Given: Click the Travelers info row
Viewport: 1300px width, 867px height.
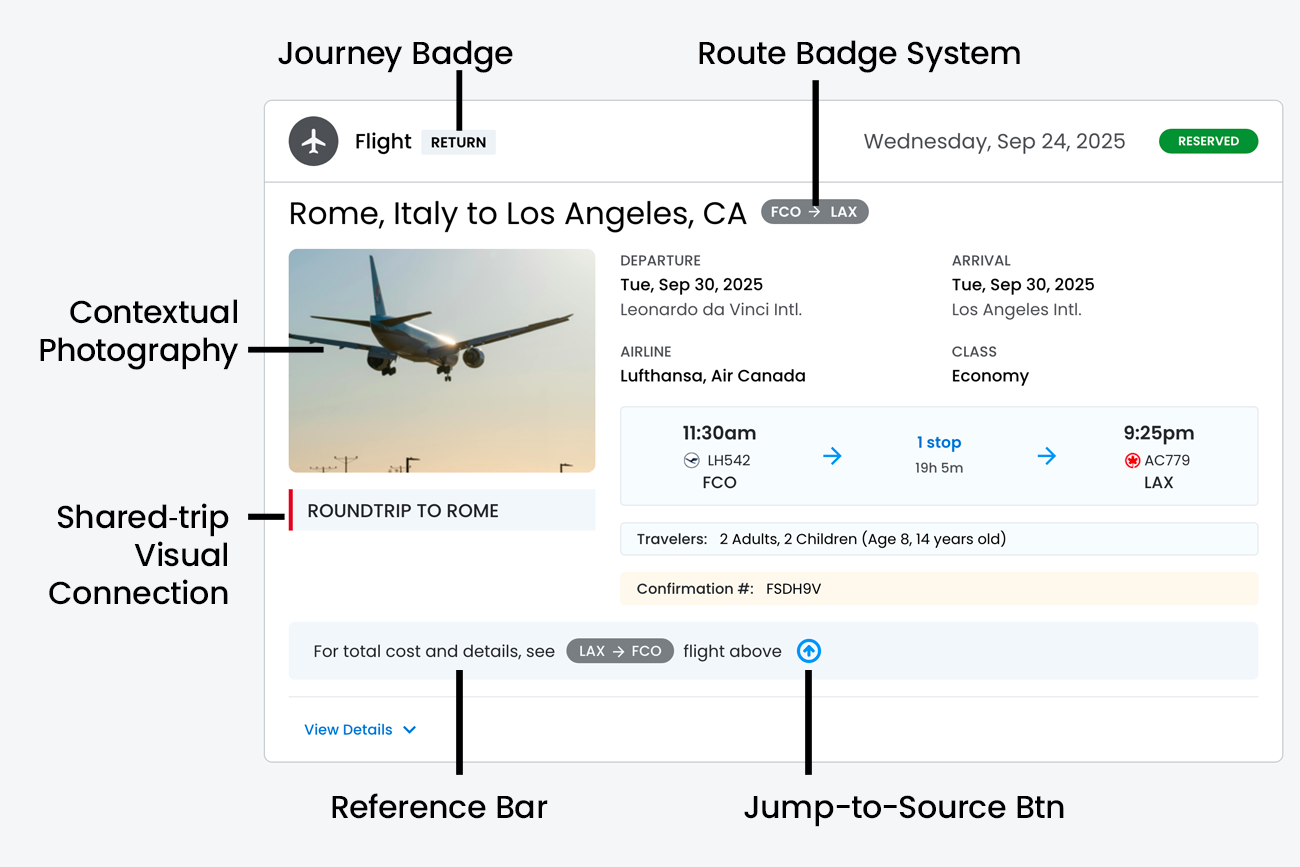Looking at the screenshot, I should click(938, 539).
